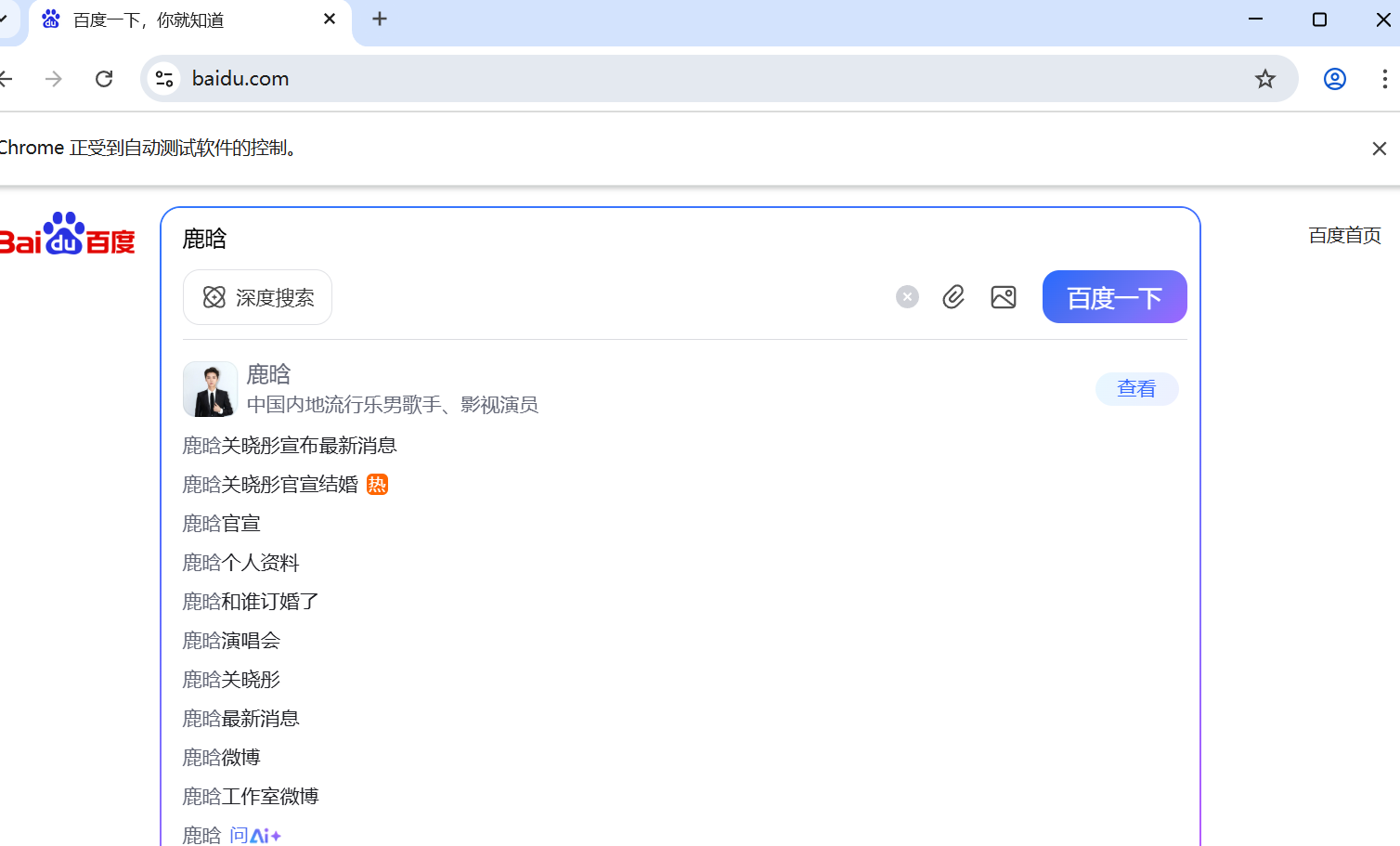1400x846 pixels.
Task: Open the Chrome three-dot menu
Action: pos(1384,79)
